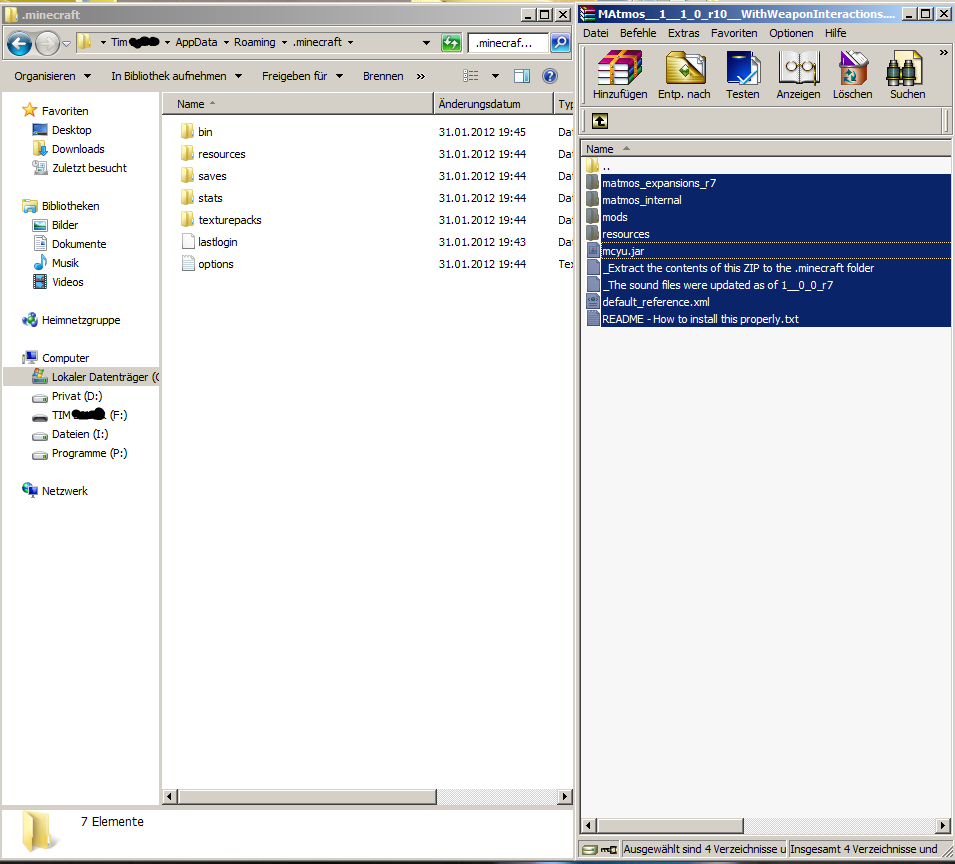Click the Testen archive icon
The image size is (955, 864).
[x=742, y=75]
